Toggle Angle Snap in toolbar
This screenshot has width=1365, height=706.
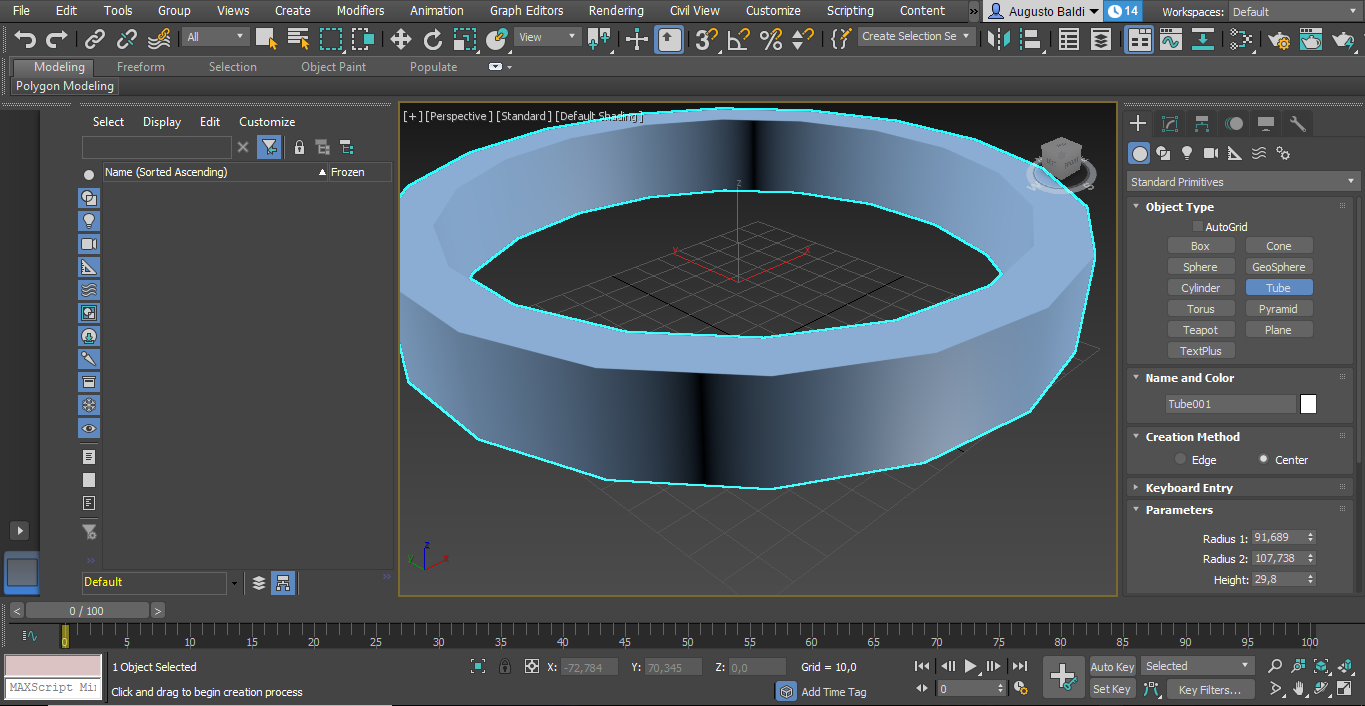coord(738,39)
